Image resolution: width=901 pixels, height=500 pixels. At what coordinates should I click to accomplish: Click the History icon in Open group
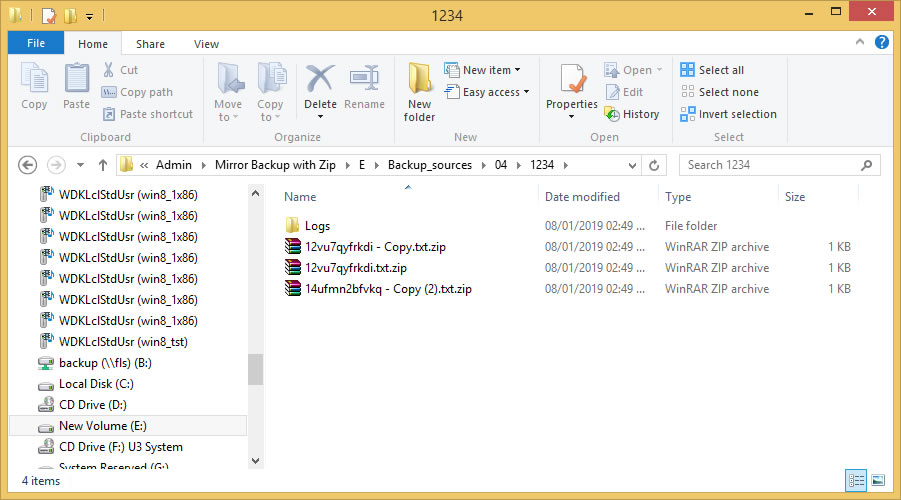click(x=632, y=114)
